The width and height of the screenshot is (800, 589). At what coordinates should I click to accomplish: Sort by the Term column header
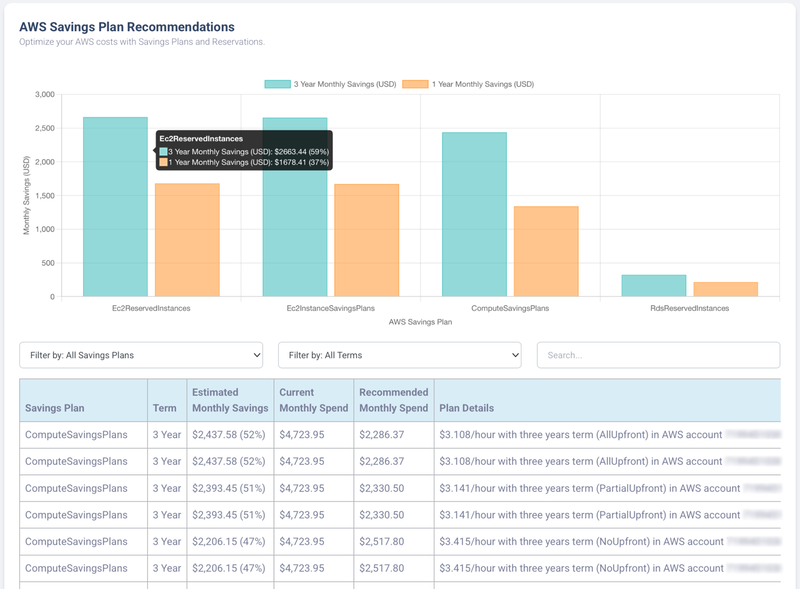(x=167, y=400)
